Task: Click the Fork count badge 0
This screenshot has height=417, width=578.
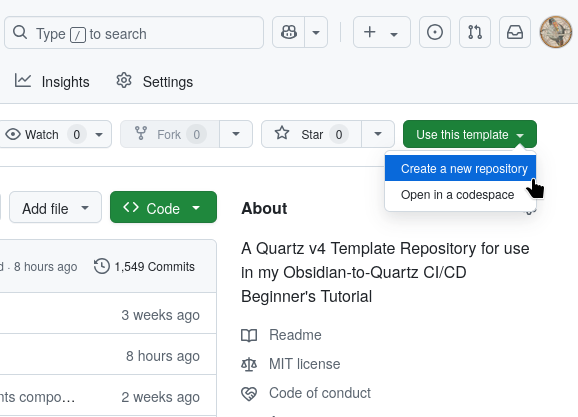Action: coord(197,135)
